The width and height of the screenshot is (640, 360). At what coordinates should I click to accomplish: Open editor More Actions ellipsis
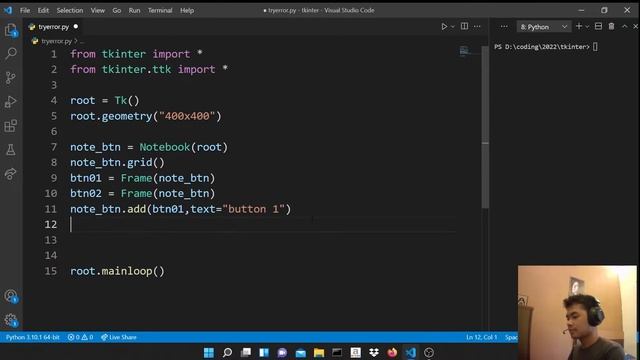pos(477,27)
